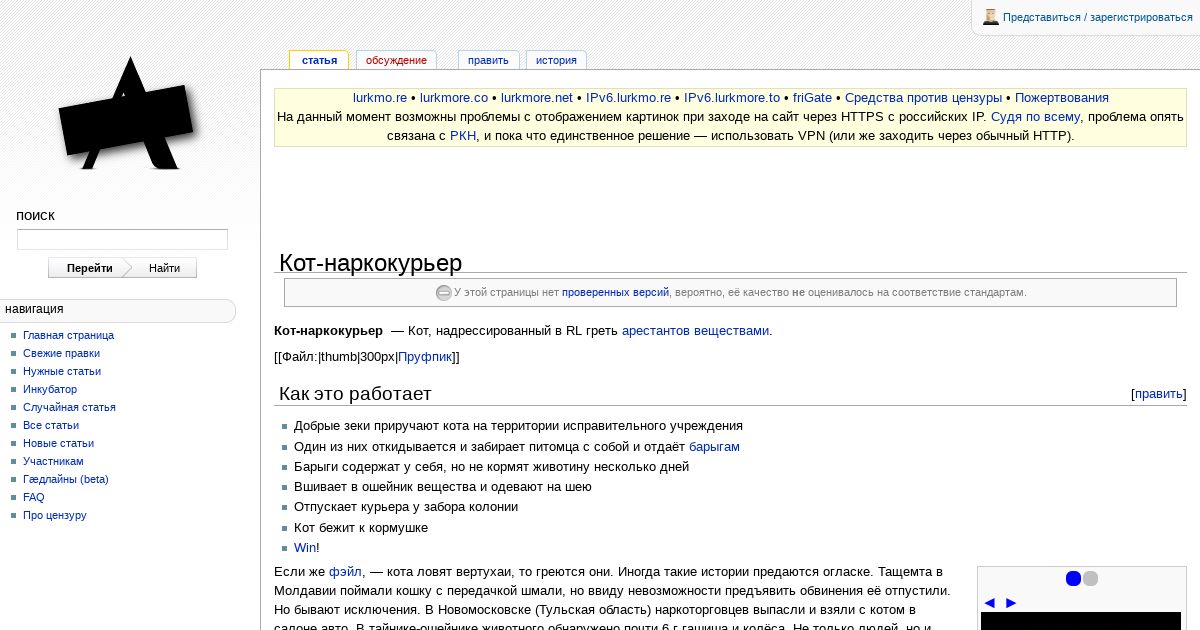
Task: Click list item «Кот бежит к кормушке»
Action: click(x=361, y=528)
